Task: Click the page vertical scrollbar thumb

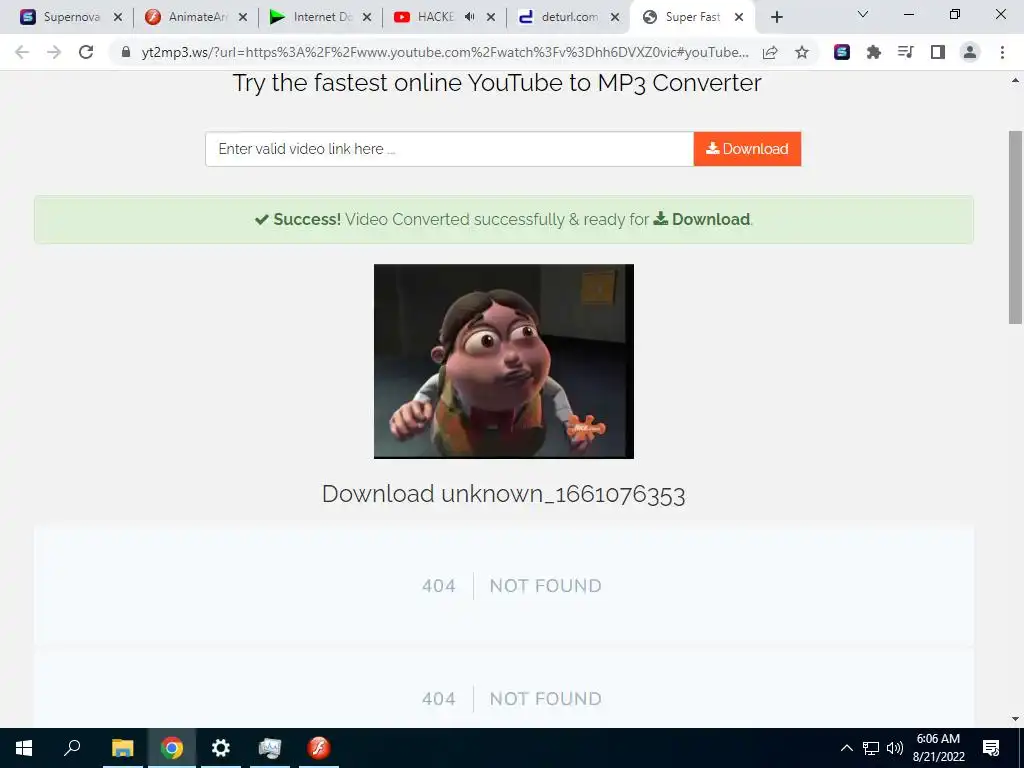Action: (x=1015, y=227)
